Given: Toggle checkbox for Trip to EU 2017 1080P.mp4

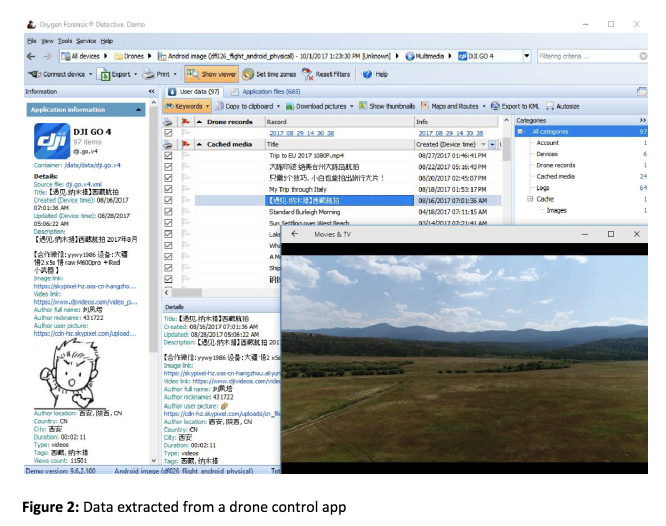Looking at the screenshot, I should (168, 156).
